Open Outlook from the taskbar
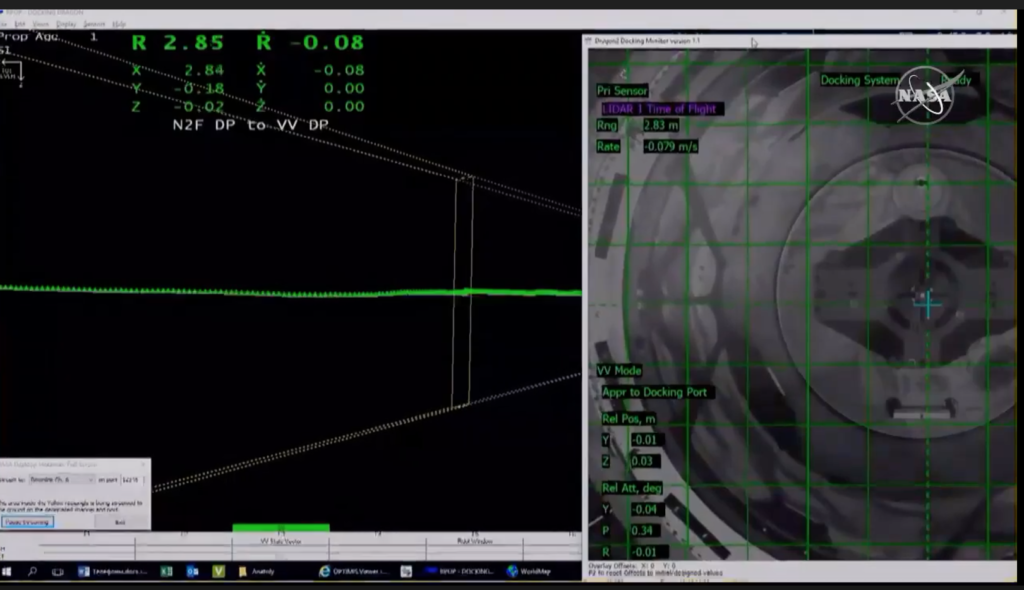This screenshot has width=1024, height=590. (193, 572)
